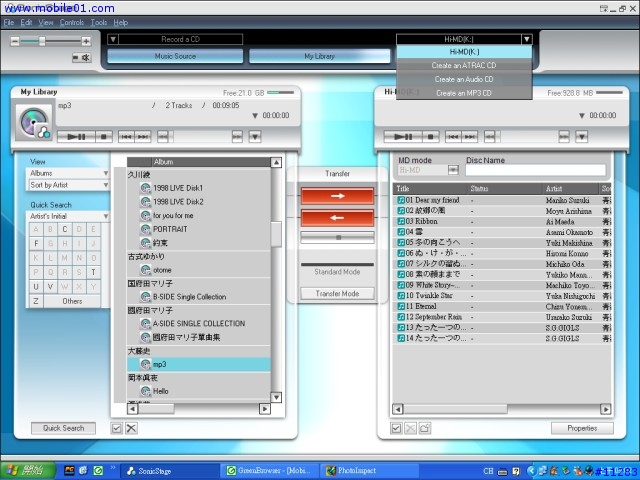Click the Quick Search button

coord(64,428)
